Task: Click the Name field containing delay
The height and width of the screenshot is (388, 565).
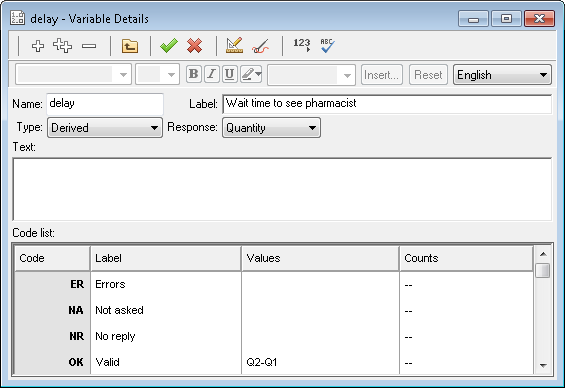Action: click(x=105, y=104)
